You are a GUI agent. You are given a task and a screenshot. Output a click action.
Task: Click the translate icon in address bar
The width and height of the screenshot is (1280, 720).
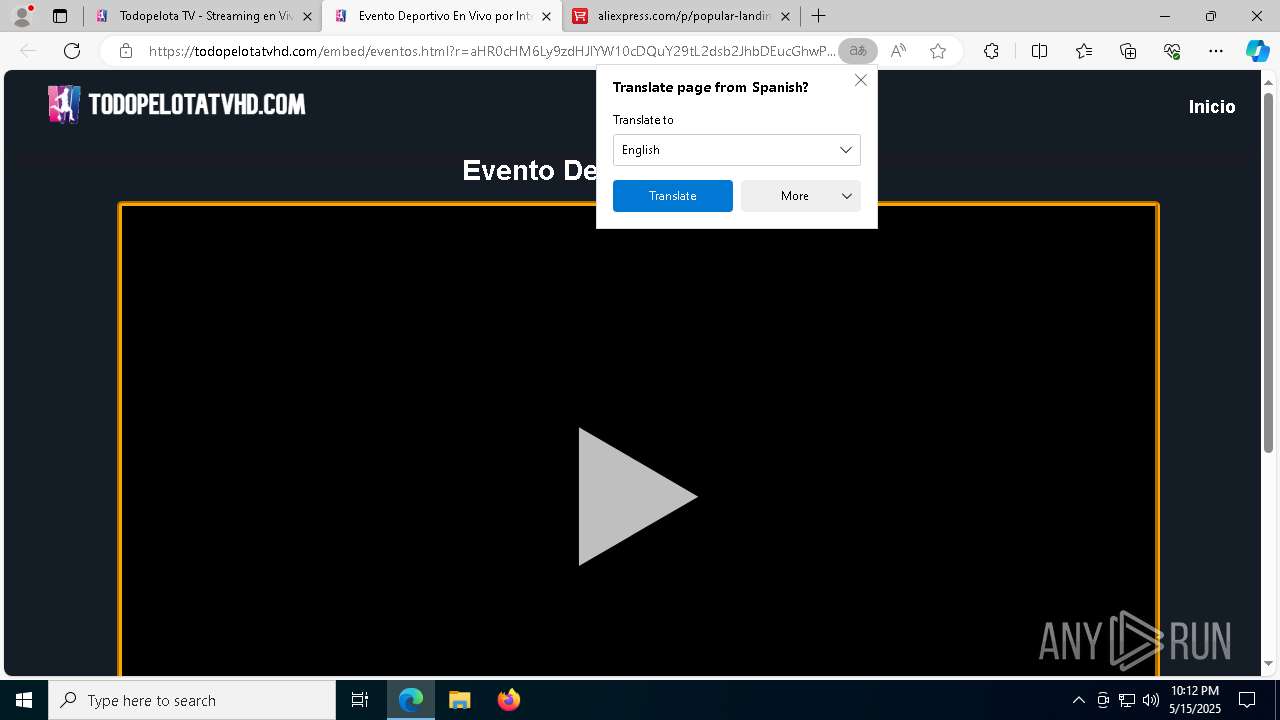(858, 51)
